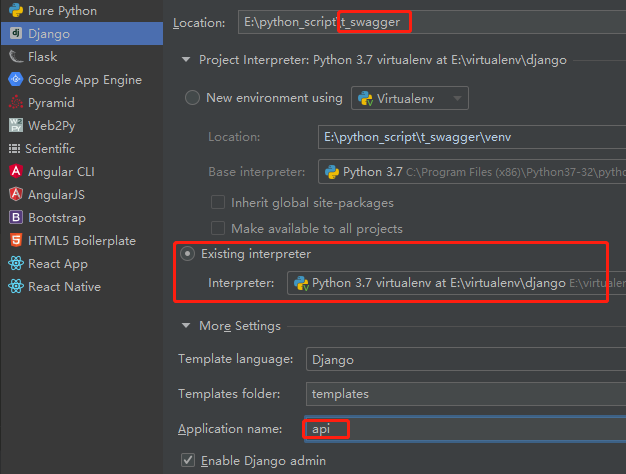
Task: Open Base interpreter Python 3.7 dropdown
Action: [472, 172]
